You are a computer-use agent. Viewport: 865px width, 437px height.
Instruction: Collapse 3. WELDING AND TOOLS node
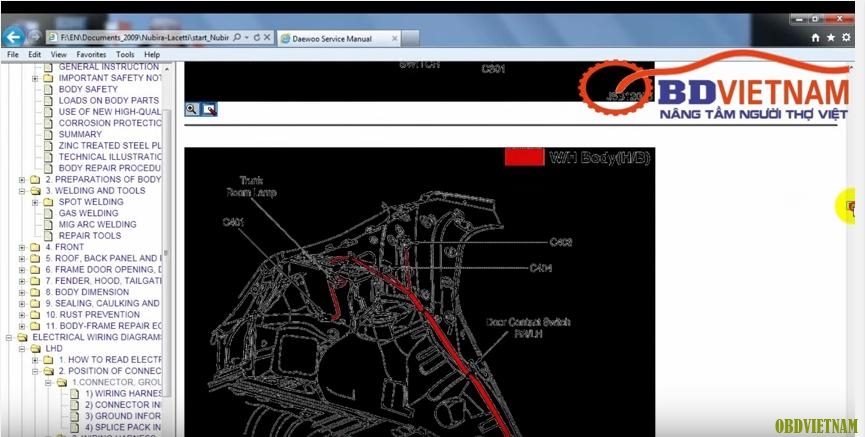point(22,190)
